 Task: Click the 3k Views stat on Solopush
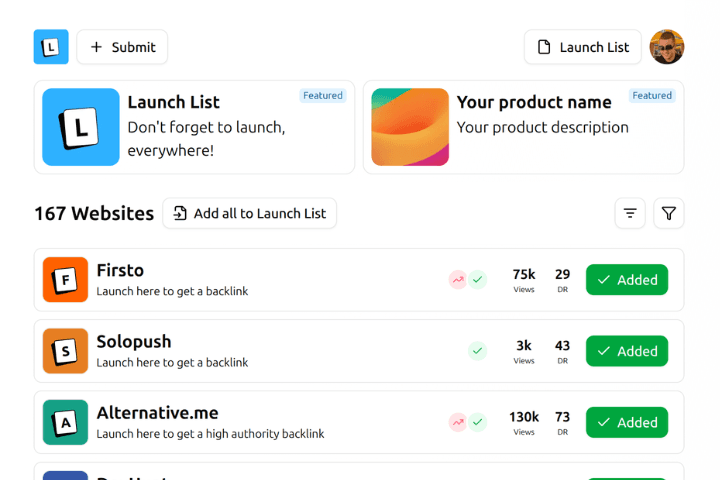524,351
